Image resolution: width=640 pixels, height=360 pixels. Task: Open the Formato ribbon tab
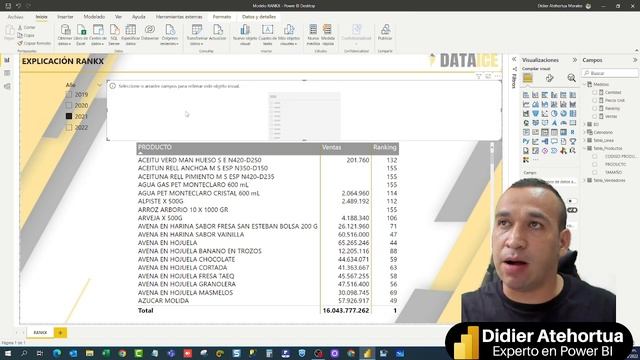pyautogui.click(x=222, y=17)
